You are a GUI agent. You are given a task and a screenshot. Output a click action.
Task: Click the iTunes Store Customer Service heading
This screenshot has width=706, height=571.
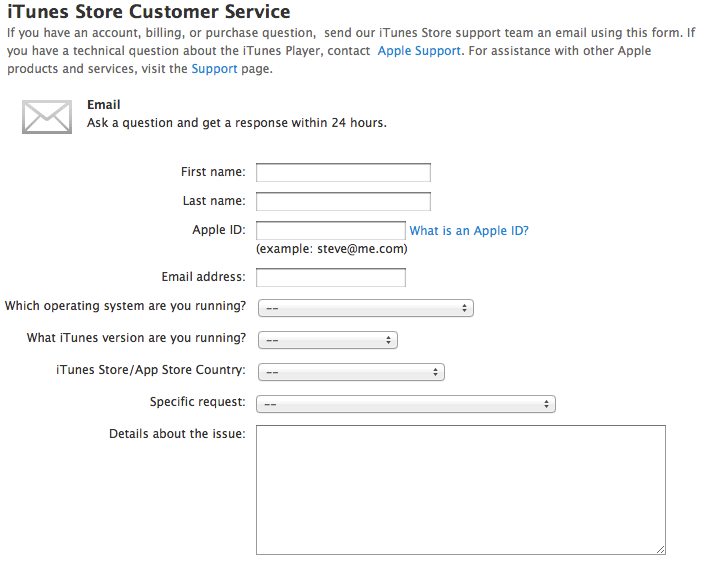click(x=149, y=12)
